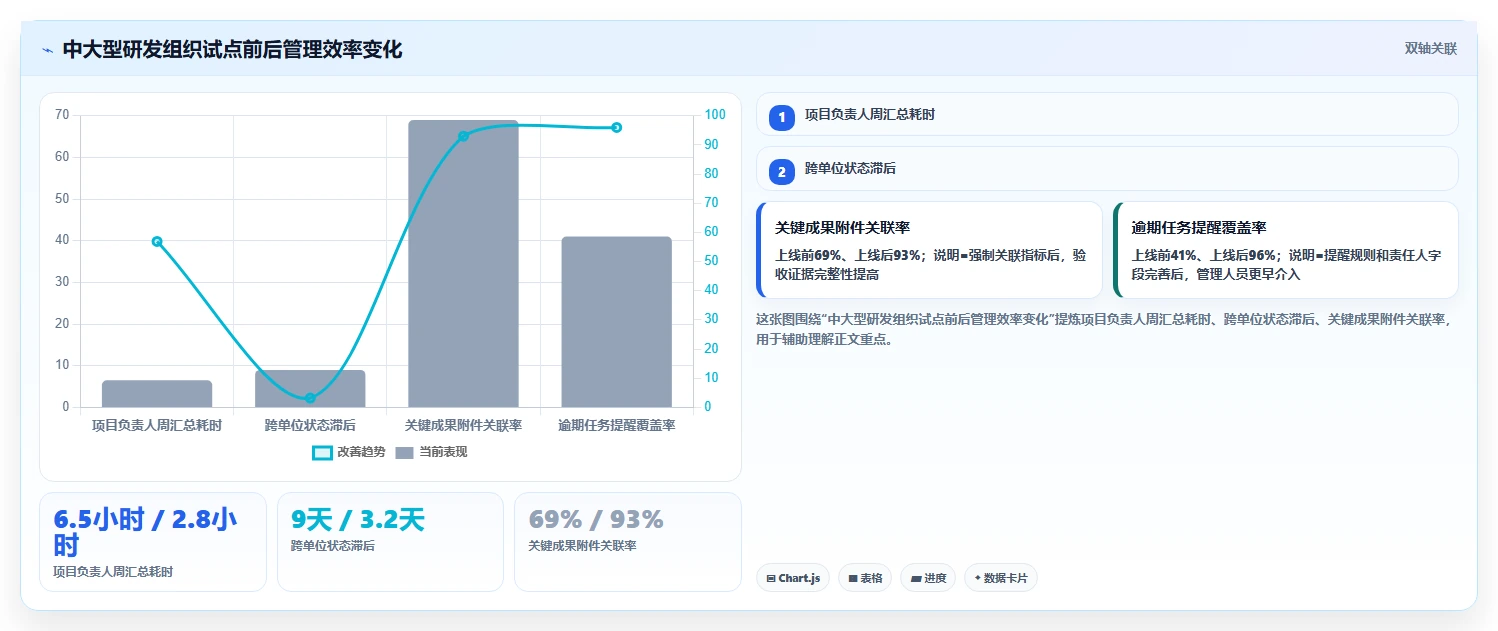1498x631 pixels.
Task: Click the 9天 / 3.2天 stat card
Action: coord(390,542)
